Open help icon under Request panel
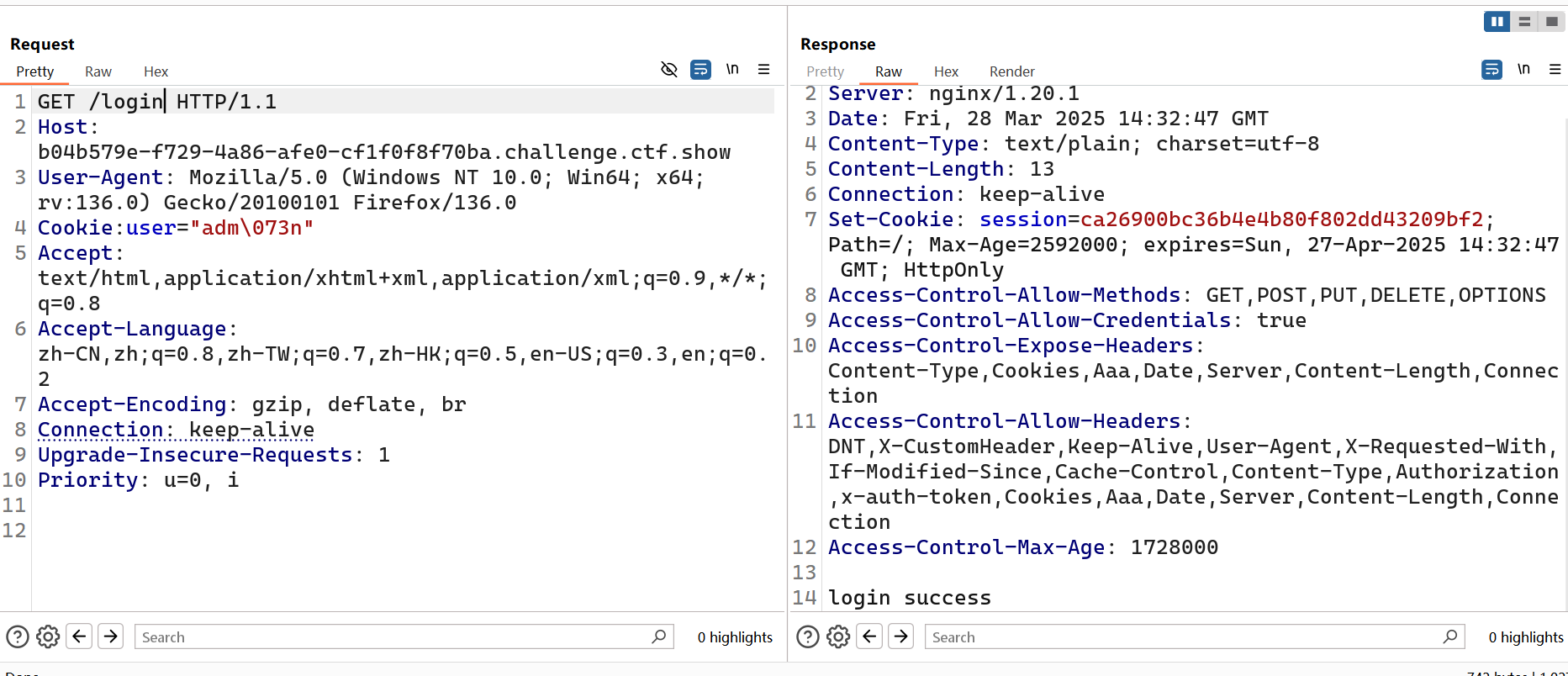Viewport: 1568px width, 676px height. pos(18,636)
